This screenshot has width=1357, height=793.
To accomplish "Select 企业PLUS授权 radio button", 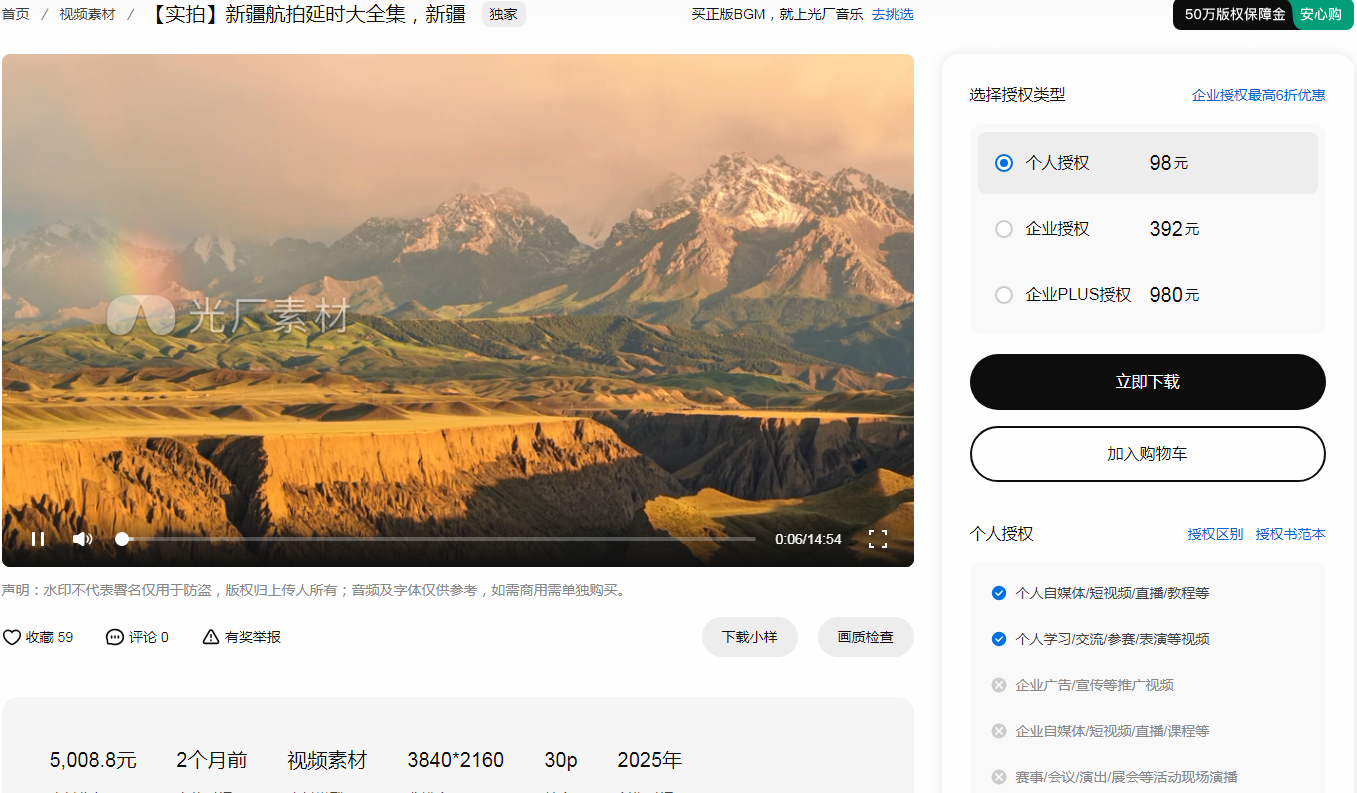I will coord(1004,295).
